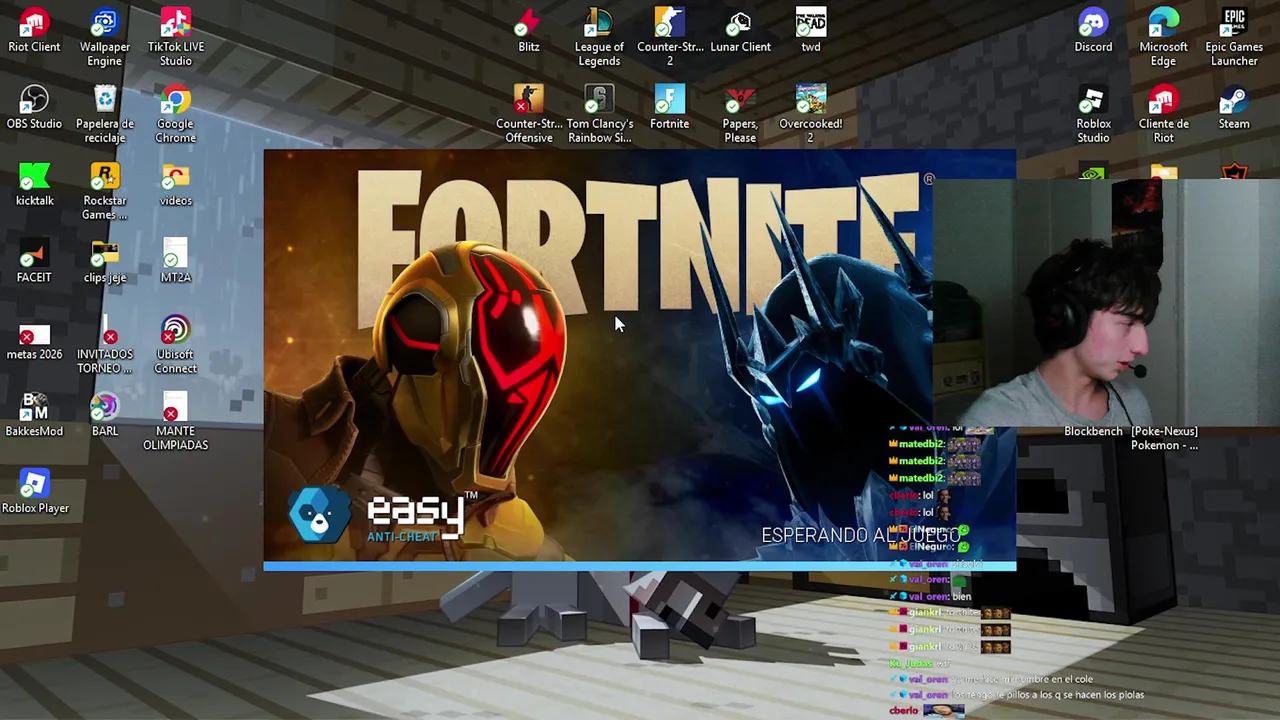Select Counter-Strike Global Offensive shortcut
This screenshot has width=1280, height=720.
point(529,115)
